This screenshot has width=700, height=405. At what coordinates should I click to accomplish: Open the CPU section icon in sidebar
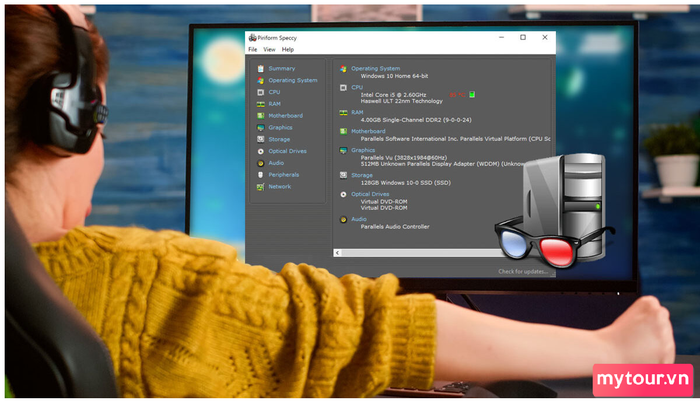pos(260,92)
